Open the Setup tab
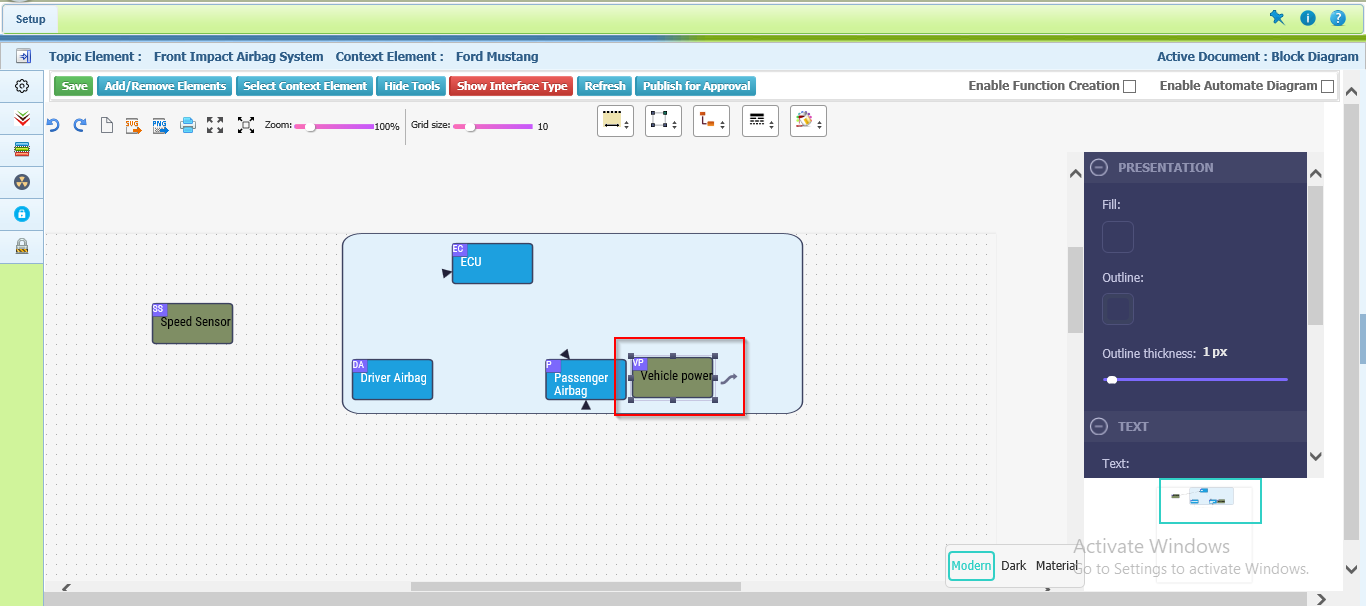The height and width of the screenshot is (606, 1366). coord(30,19)
